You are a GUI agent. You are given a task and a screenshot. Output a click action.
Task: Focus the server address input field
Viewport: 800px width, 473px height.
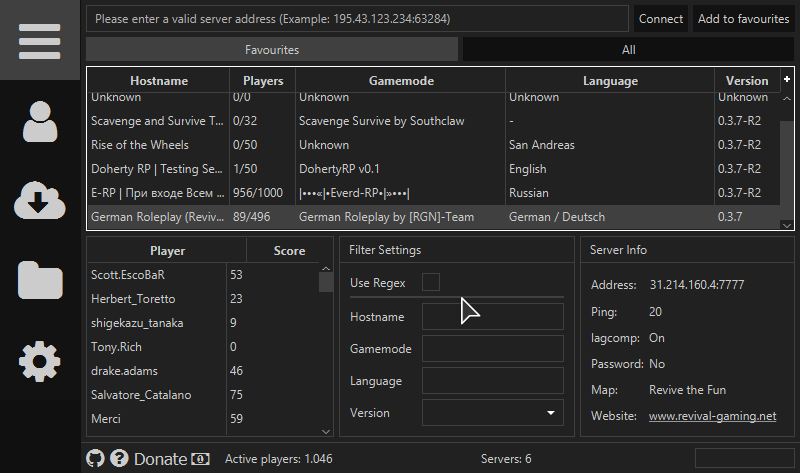pos(357,19)
